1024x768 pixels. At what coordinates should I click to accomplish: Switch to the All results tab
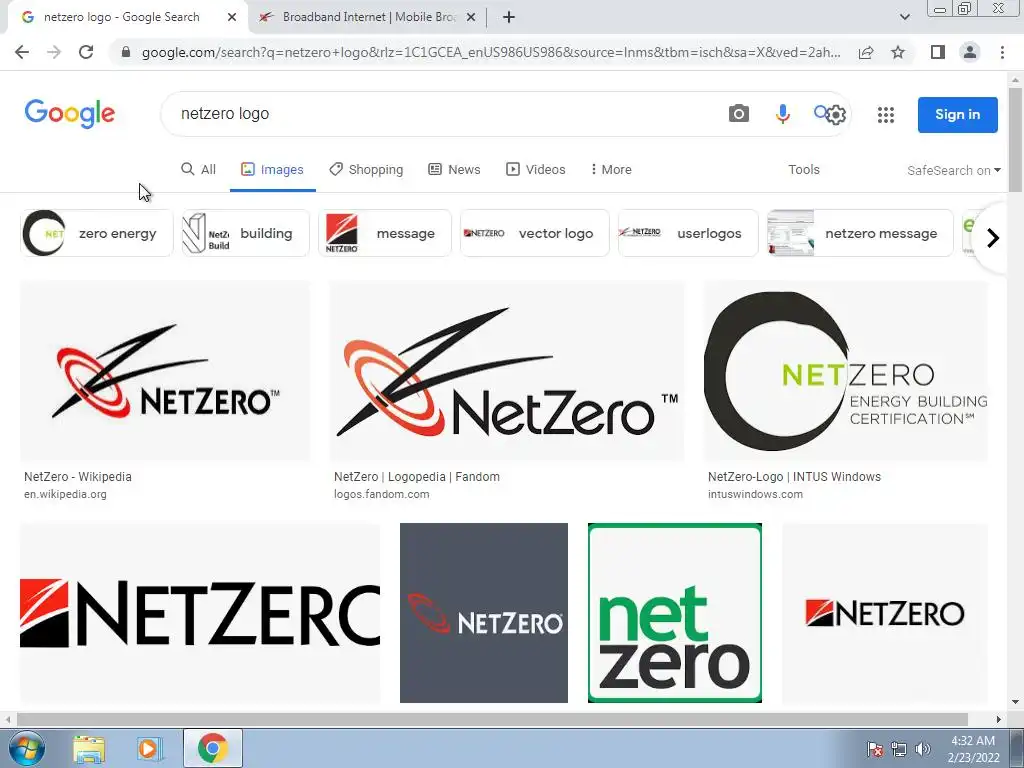pos(198,169)
